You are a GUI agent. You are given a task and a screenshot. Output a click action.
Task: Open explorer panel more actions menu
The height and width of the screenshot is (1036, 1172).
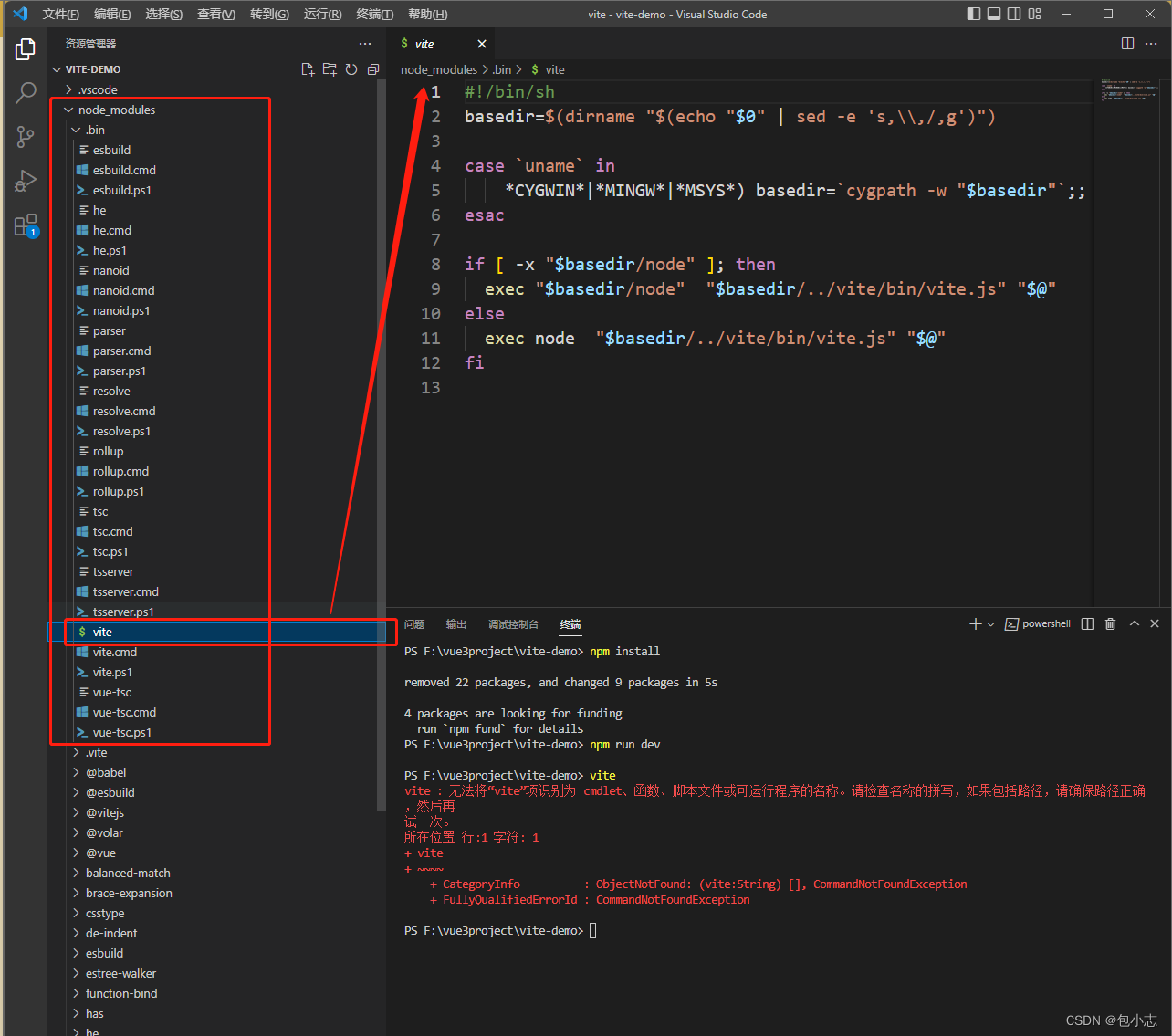(365, 44)
